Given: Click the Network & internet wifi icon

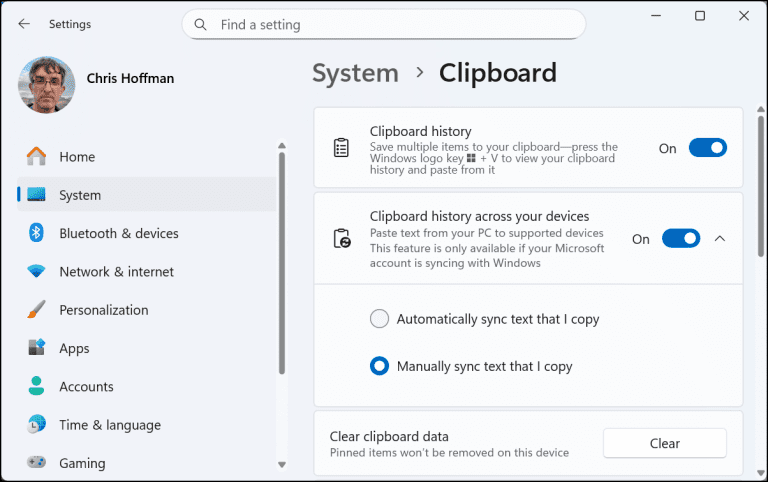Looking at the screenshot, I should point(37,272).
